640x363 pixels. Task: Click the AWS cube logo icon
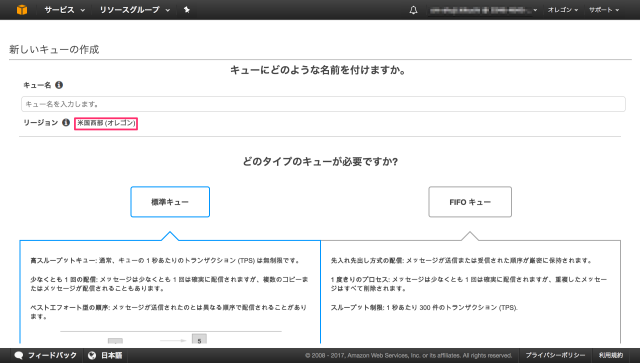coord(22,9)
